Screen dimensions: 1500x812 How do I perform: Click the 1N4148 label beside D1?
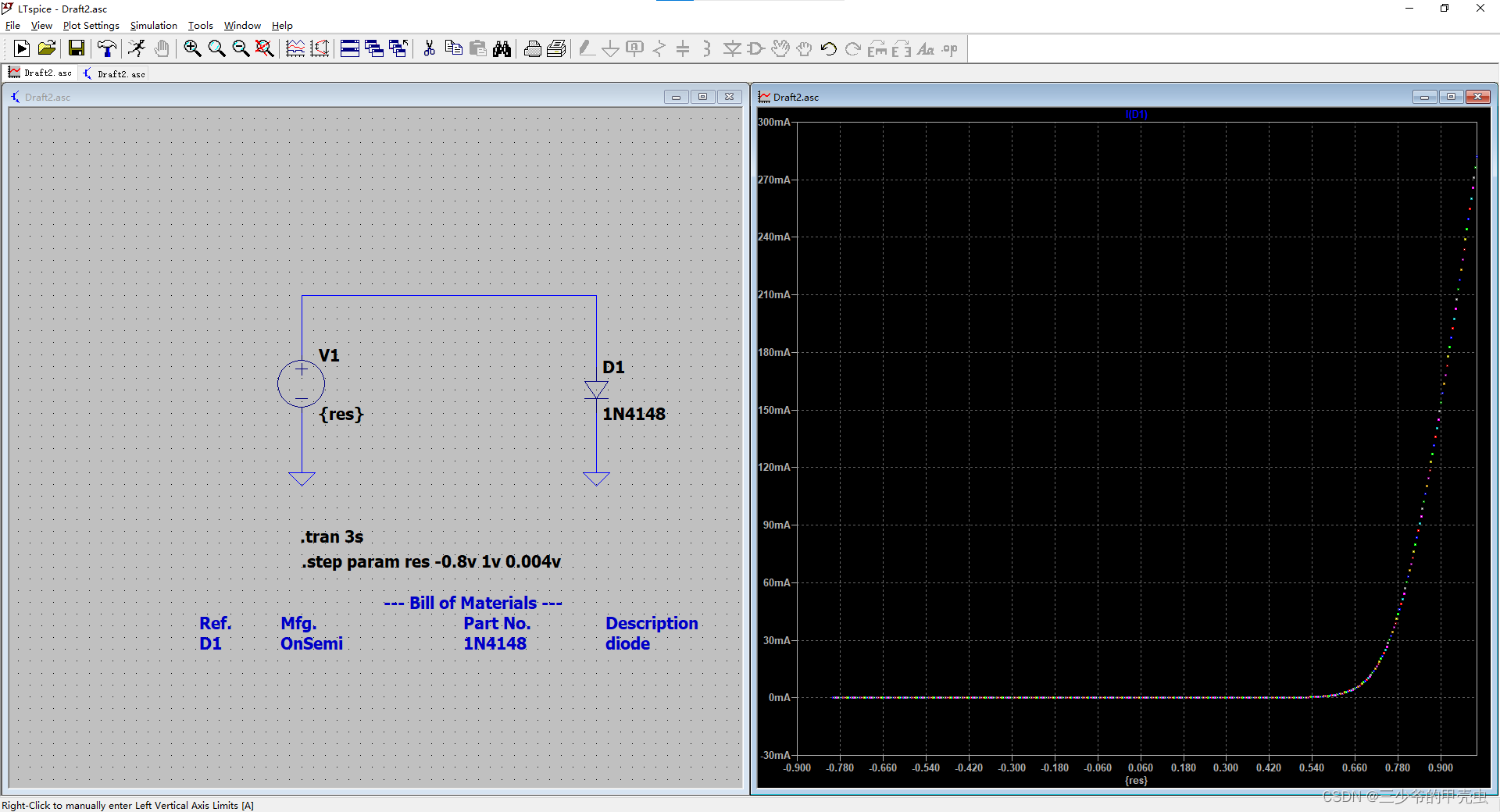(634, 414)
